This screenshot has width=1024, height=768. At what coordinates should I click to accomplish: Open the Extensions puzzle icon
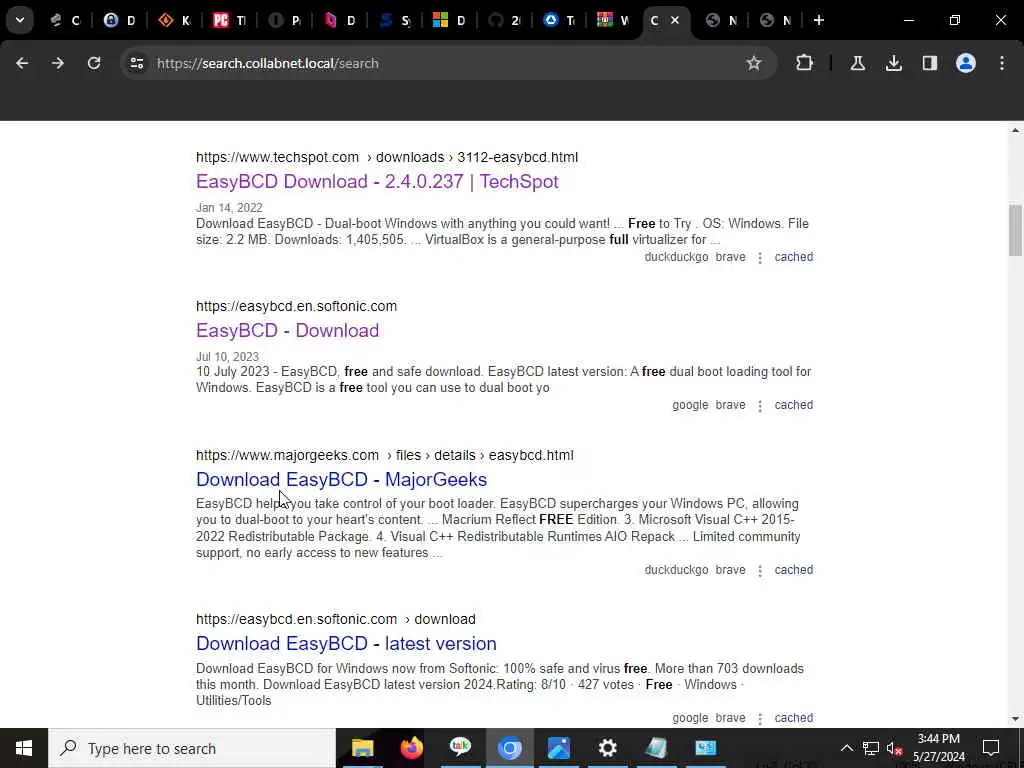pos(805,63)
